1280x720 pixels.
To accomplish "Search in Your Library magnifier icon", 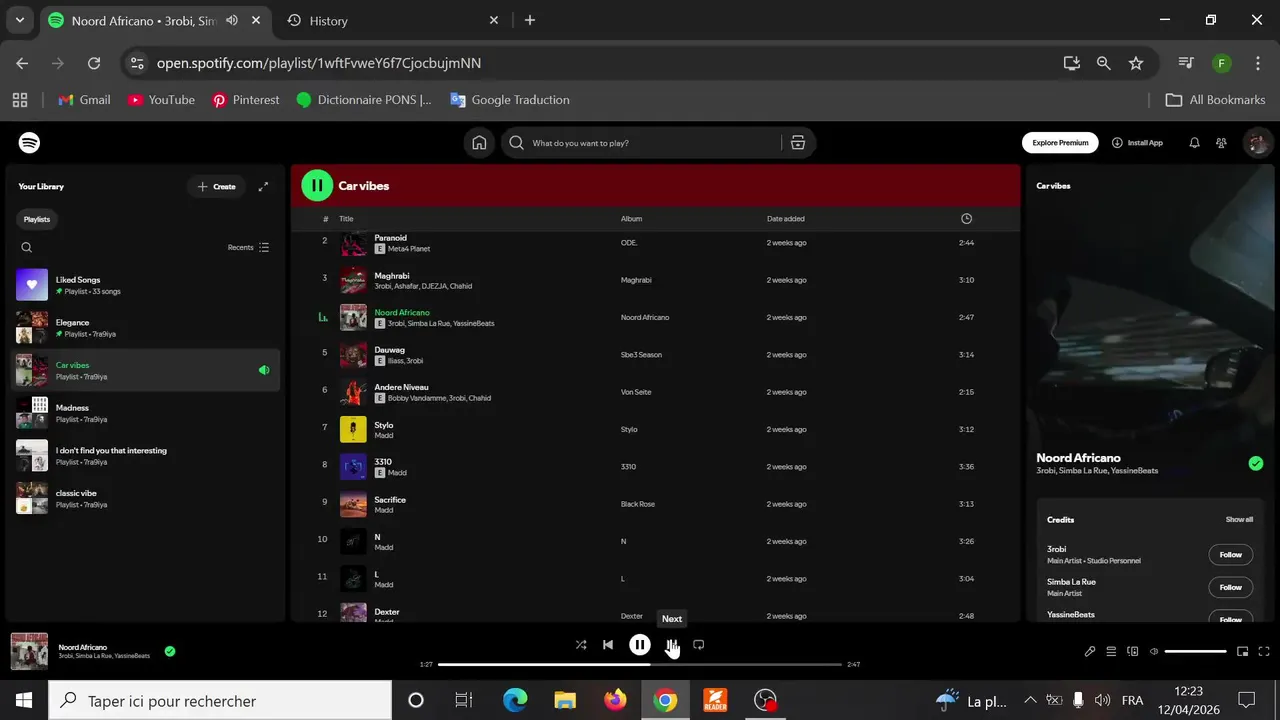I will [27, 247].
